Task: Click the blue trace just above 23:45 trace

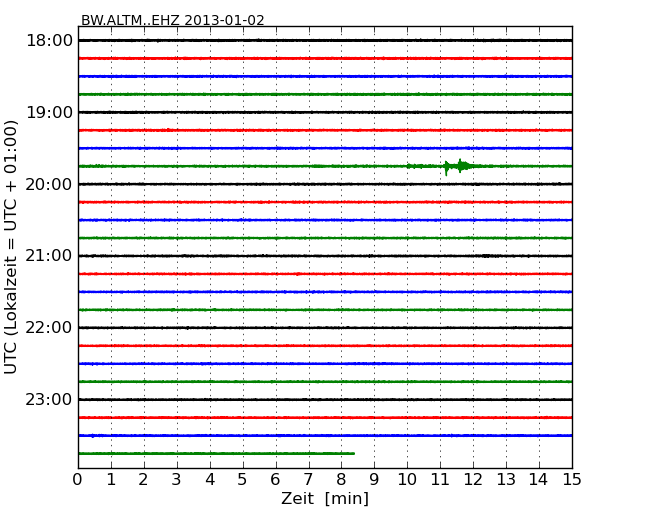Action: [x=325, y=435]
